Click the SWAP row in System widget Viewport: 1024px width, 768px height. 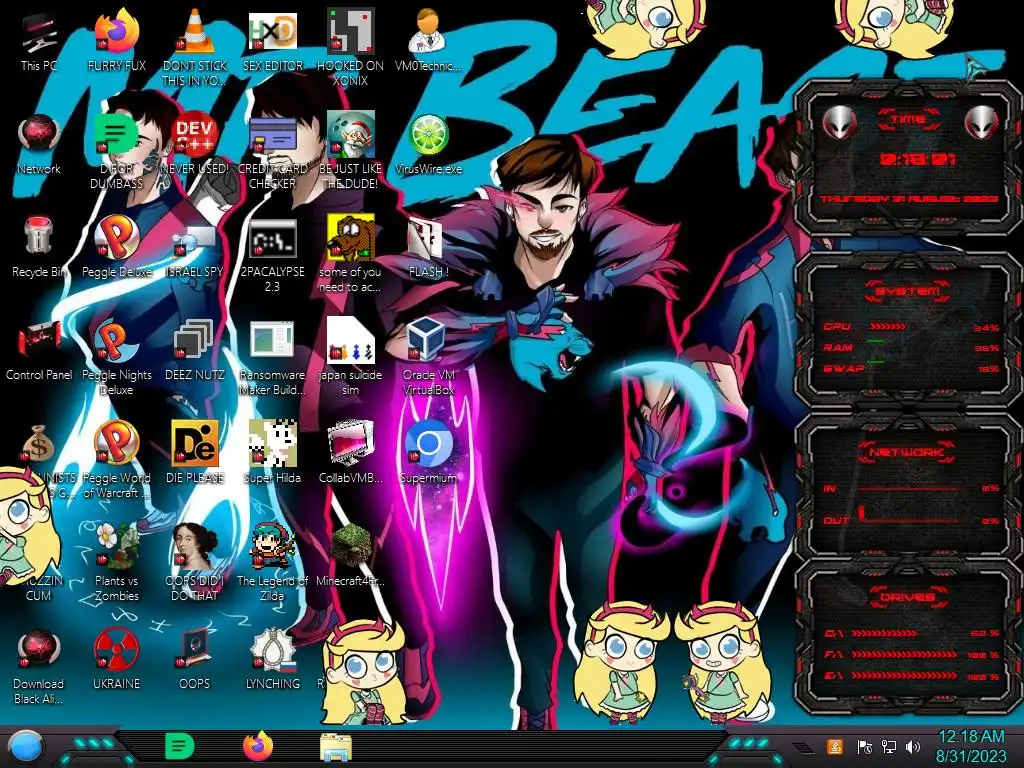click(912, 369)
